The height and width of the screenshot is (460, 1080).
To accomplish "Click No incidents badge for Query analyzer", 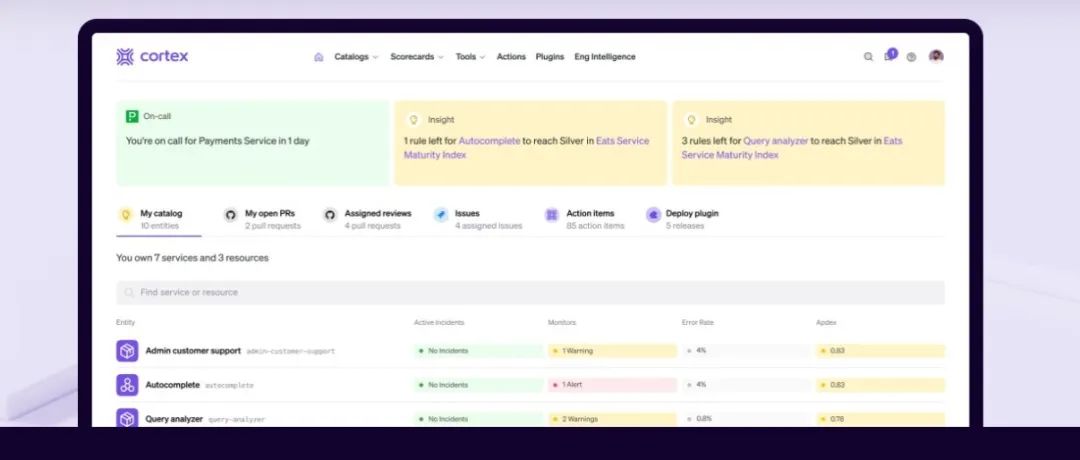I will [x=478, y=419].
